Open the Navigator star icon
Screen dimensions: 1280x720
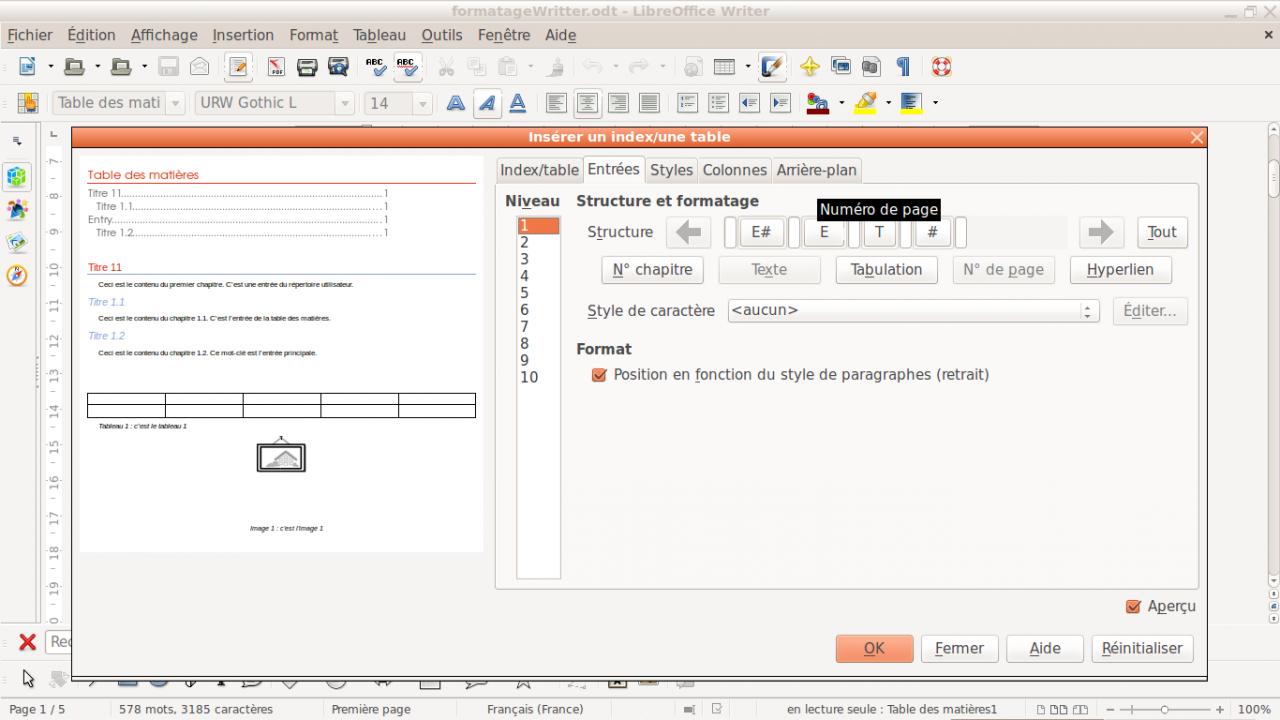point(810,67)
